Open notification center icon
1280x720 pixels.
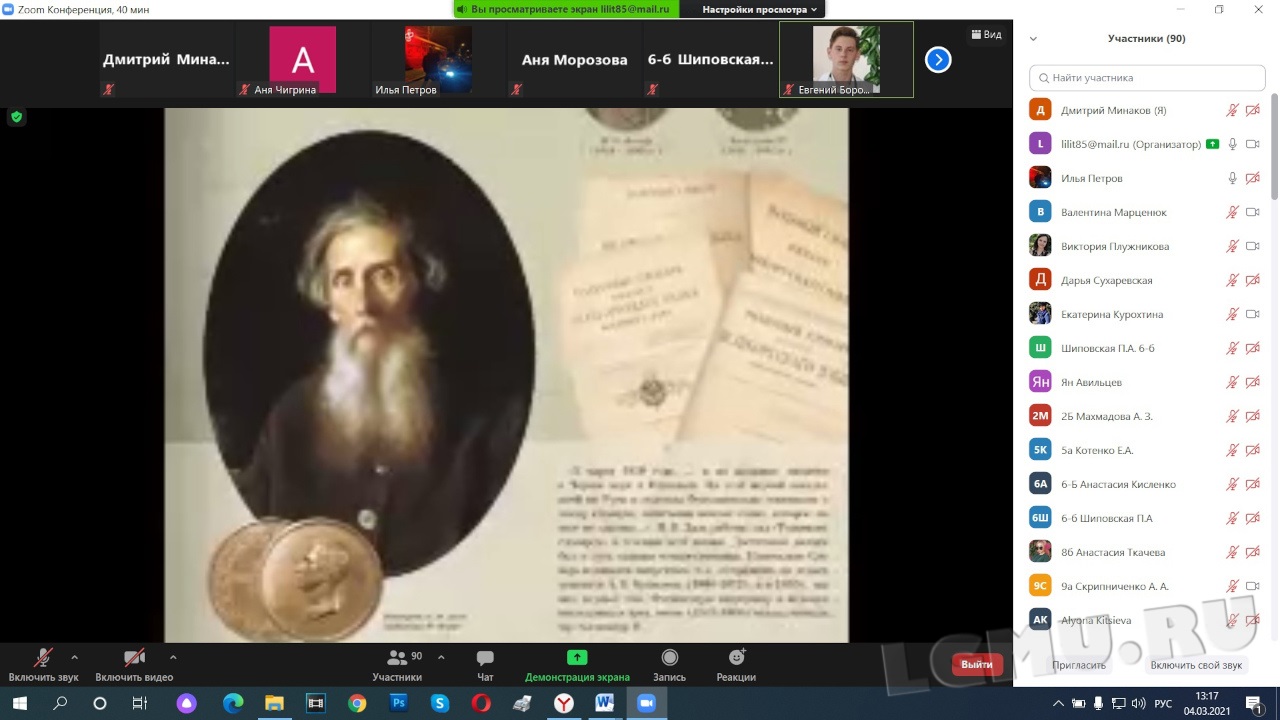point(1258,703)
